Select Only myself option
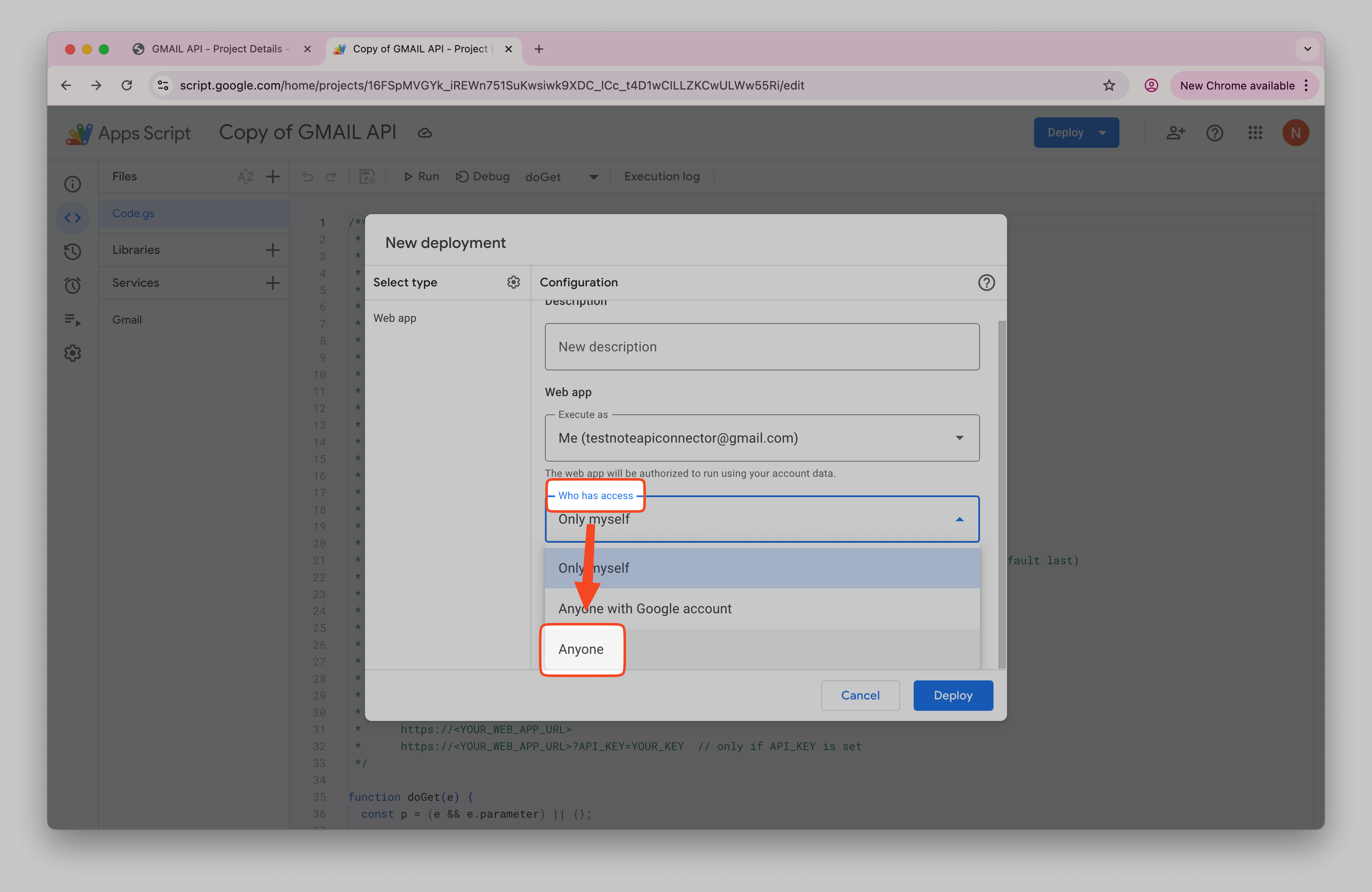Image resolution: width=1372 pixels, height=892 pixels. click(762, 568)
